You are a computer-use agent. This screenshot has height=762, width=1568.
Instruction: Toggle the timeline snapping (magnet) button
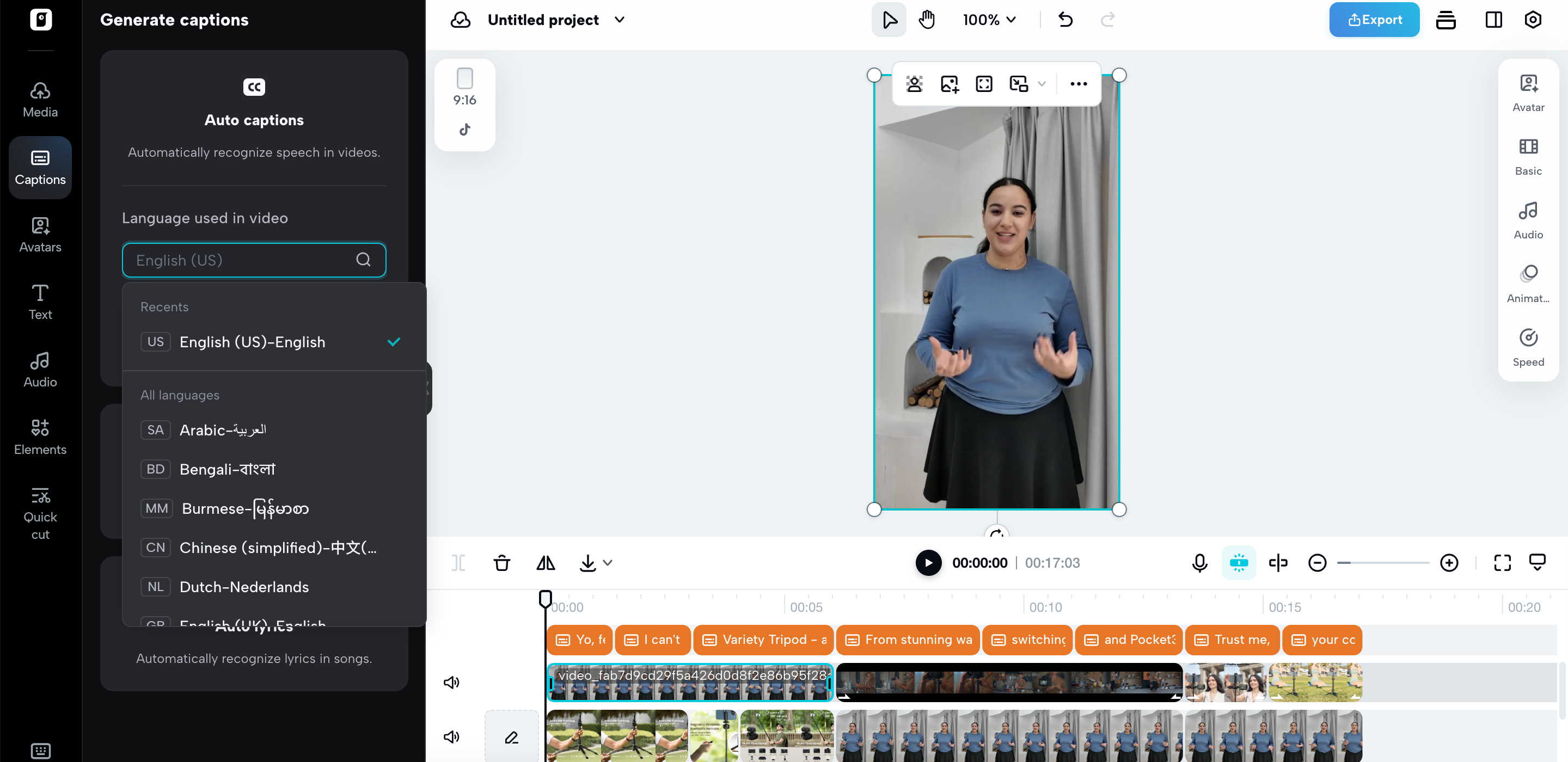click(x=1239, y=563)
